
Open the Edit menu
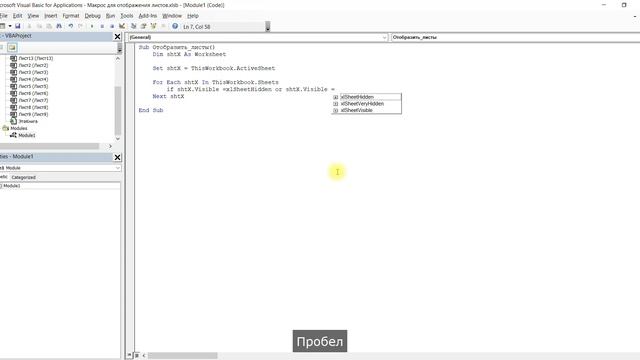coord(18,16)
